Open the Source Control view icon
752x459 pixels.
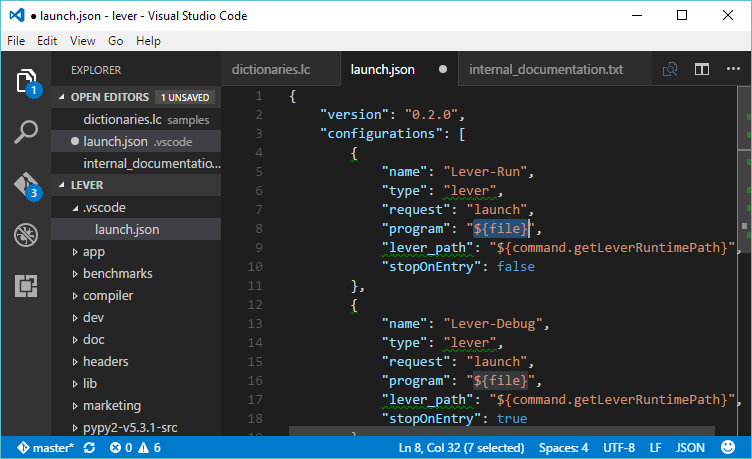tap(26, 184)
